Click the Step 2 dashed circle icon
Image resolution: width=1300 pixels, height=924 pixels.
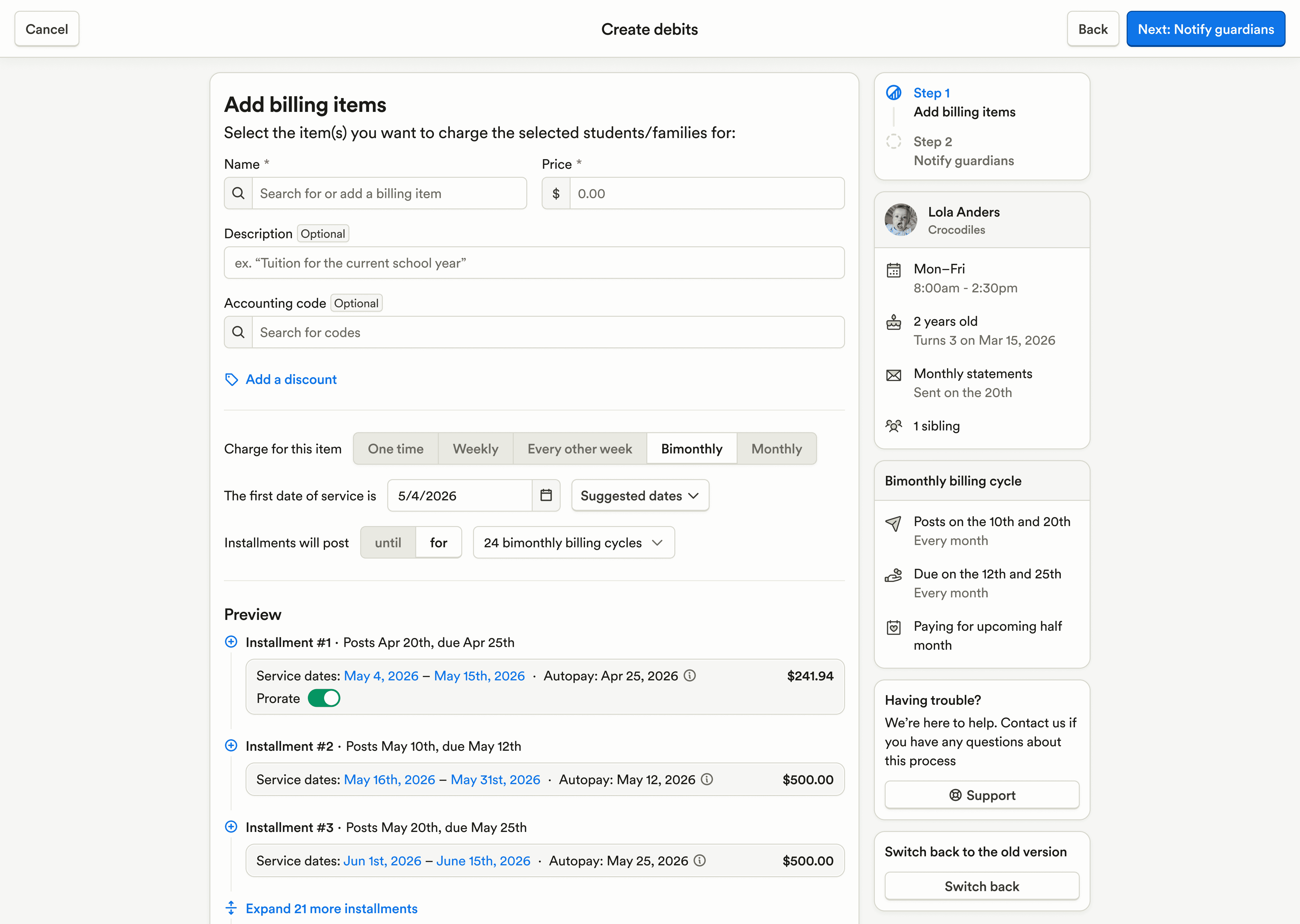[x=894, y=141]
